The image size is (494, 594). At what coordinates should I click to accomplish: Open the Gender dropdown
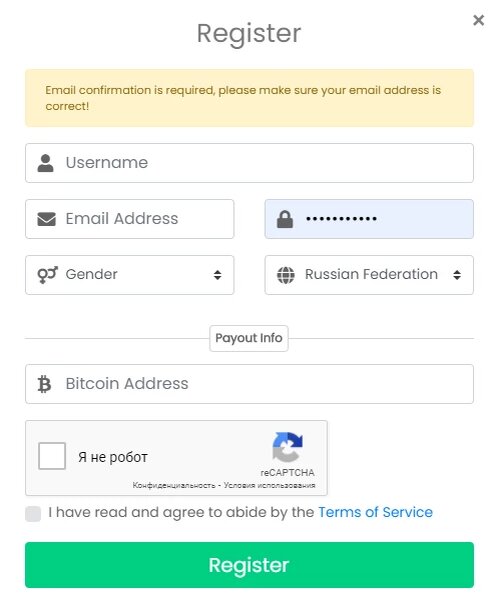[130, 275]
